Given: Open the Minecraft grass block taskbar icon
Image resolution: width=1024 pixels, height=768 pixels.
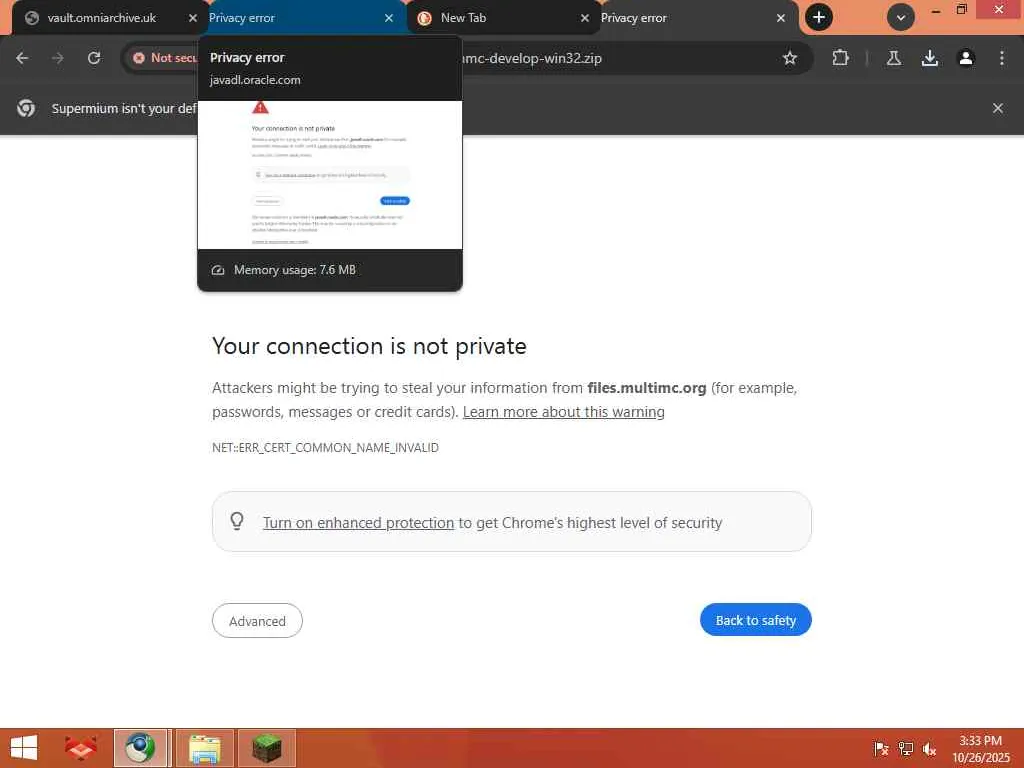Looking at the screenshot, I should coord(266,748).
